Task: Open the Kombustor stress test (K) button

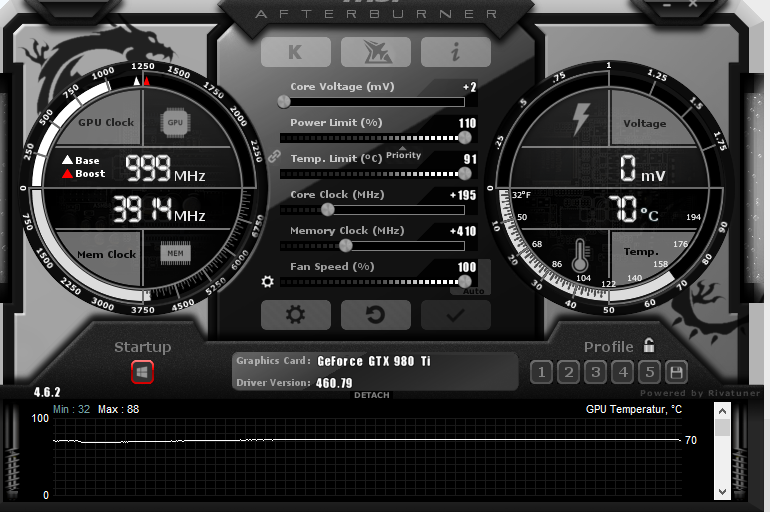Action: click(x=296, y=52)
